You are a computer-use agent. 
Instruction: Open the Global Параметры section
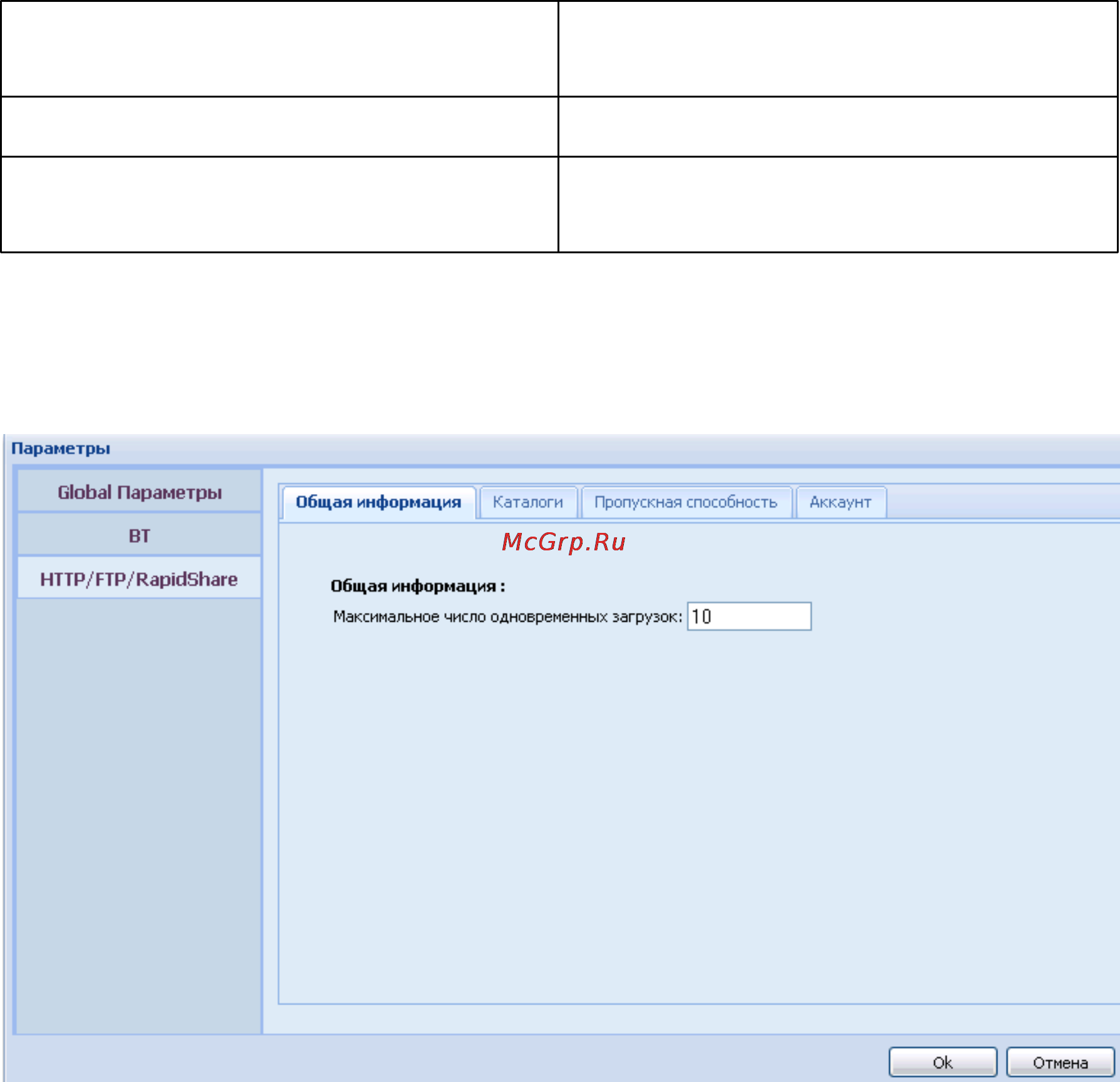pyautogui.click(x=140, y=492)
